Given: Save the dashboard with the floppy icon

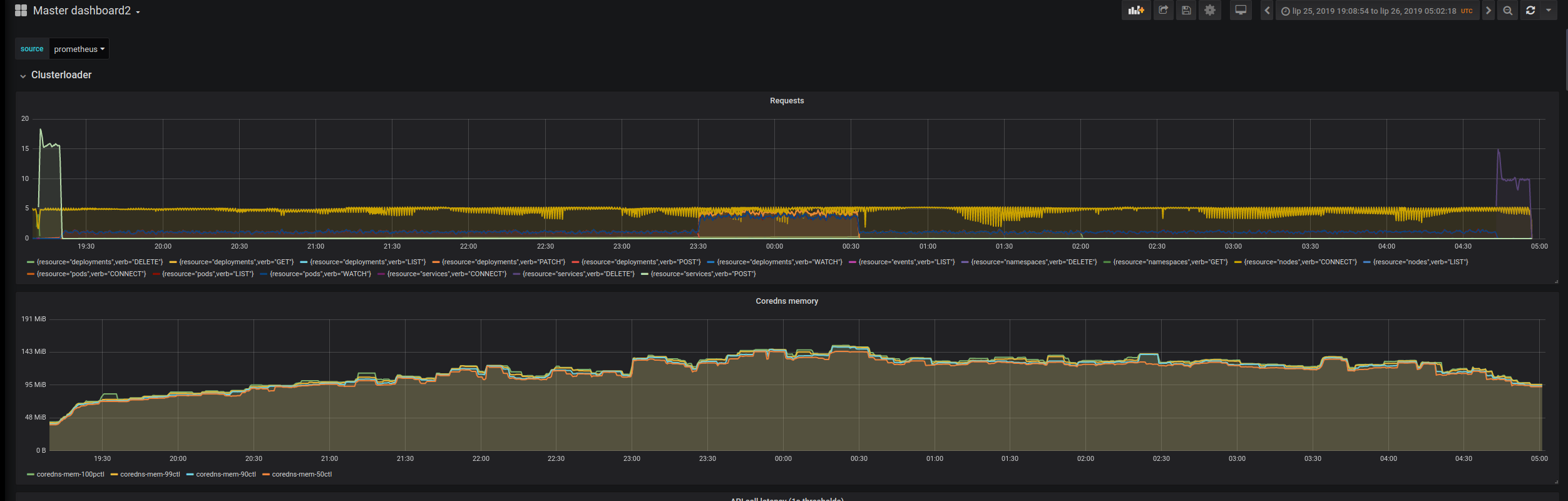Looking at the screenshot, I should [1186, 11].
